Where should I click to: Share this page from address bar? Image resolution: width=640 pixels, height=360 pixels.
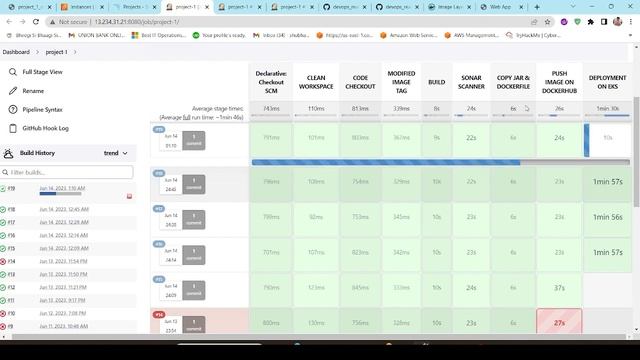tap(534, 22)
